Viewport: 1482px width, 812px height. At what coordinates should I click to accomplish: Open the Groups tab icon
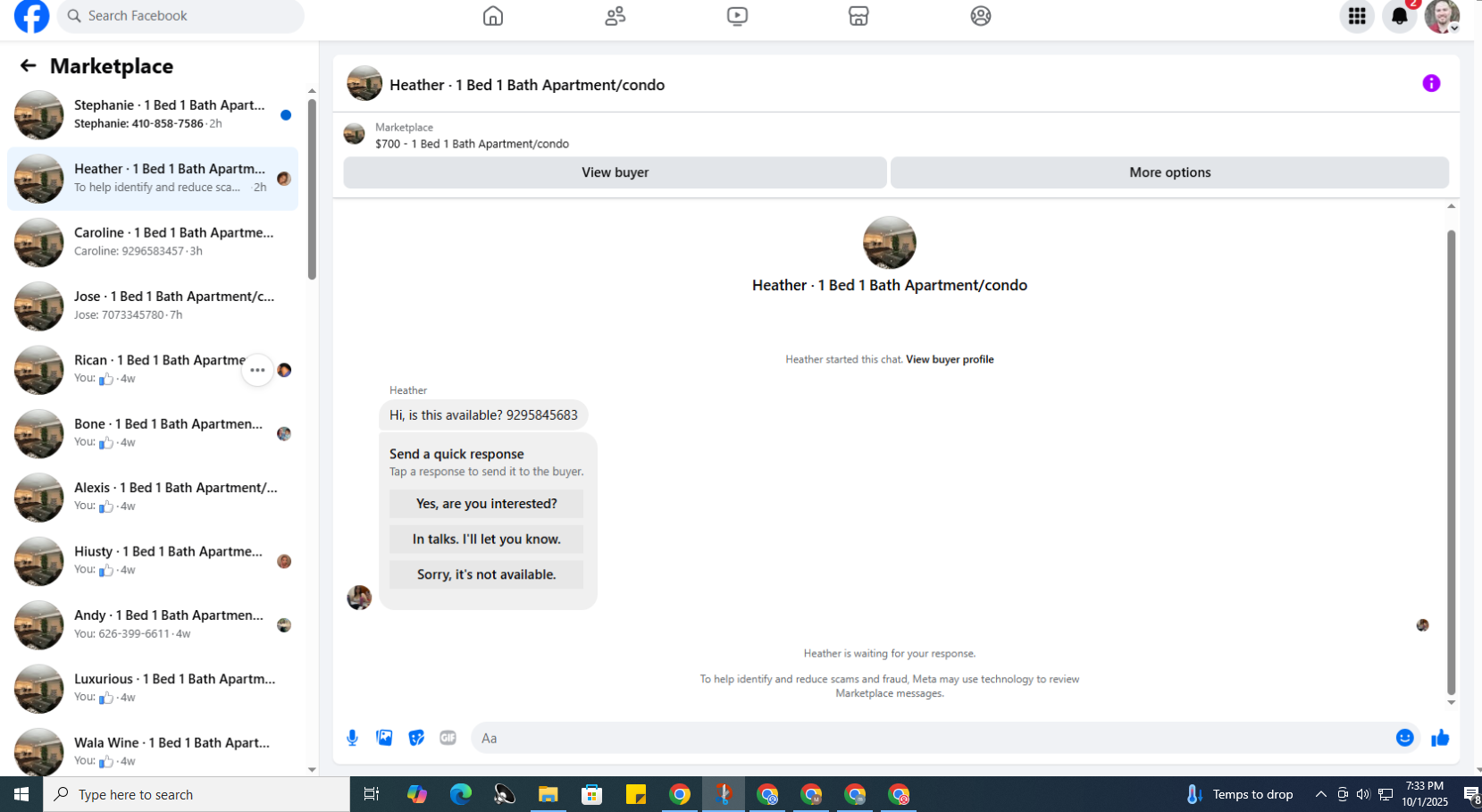[x=981, y=16]
